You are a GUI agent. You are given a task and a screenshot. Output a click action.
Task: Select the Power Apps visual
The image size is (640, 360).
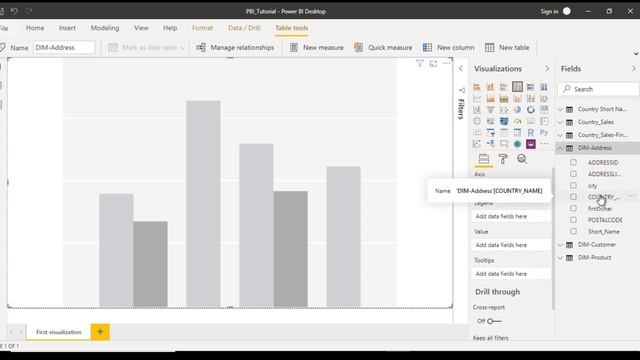[x=531, y=144]
